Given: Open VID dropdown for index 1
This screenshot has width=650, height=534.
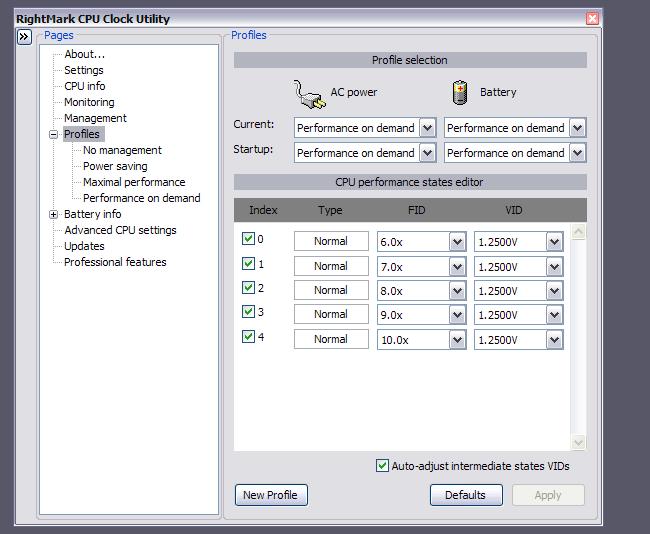Looking at the screenshot, I should click(555, 267).
